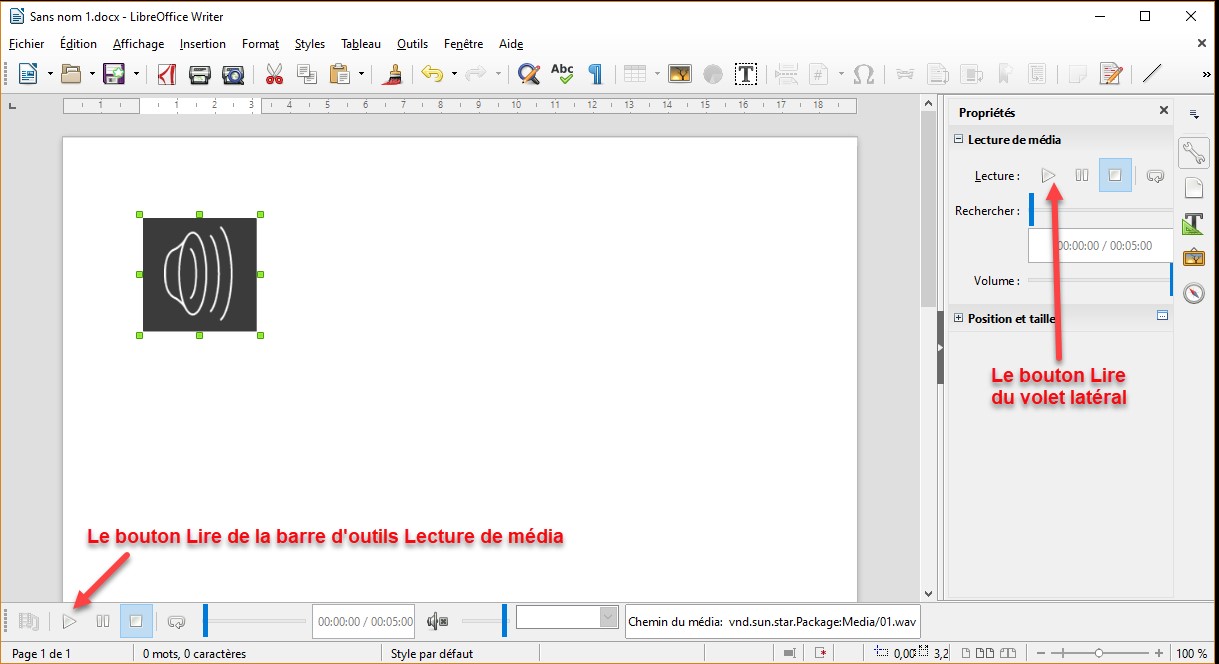This screenshot has width=1219, height=664.
Task: Select the Clone Formatting paintbrush
Action: tap(395, 74)
